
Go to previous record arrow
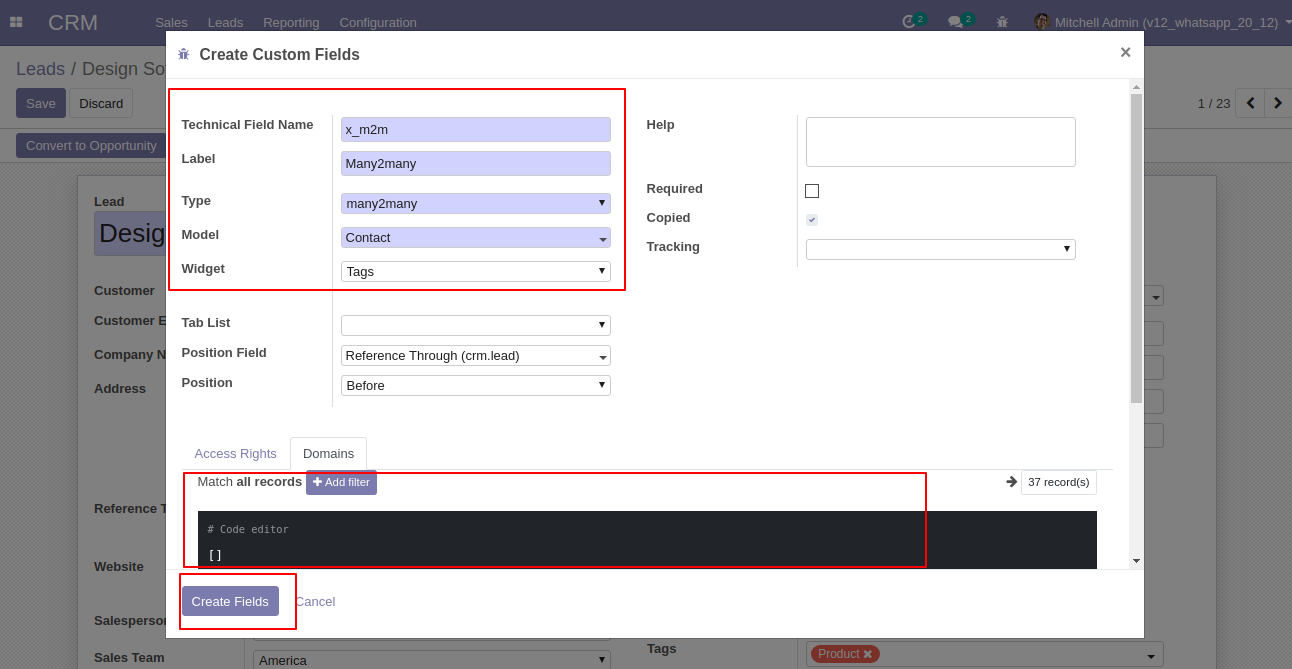coord(1250,103)
